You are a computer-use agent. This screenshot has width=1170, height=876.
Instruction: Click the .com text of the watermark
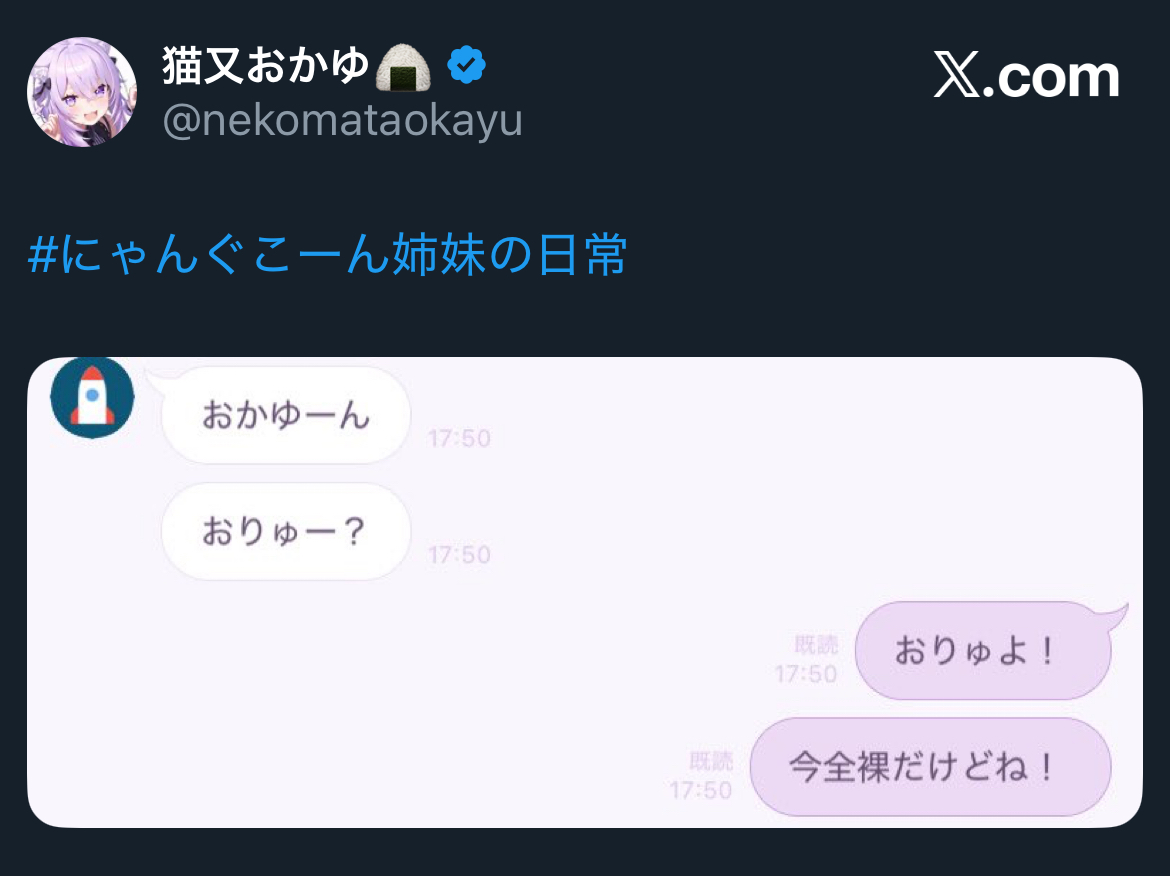coord(1051,77)
